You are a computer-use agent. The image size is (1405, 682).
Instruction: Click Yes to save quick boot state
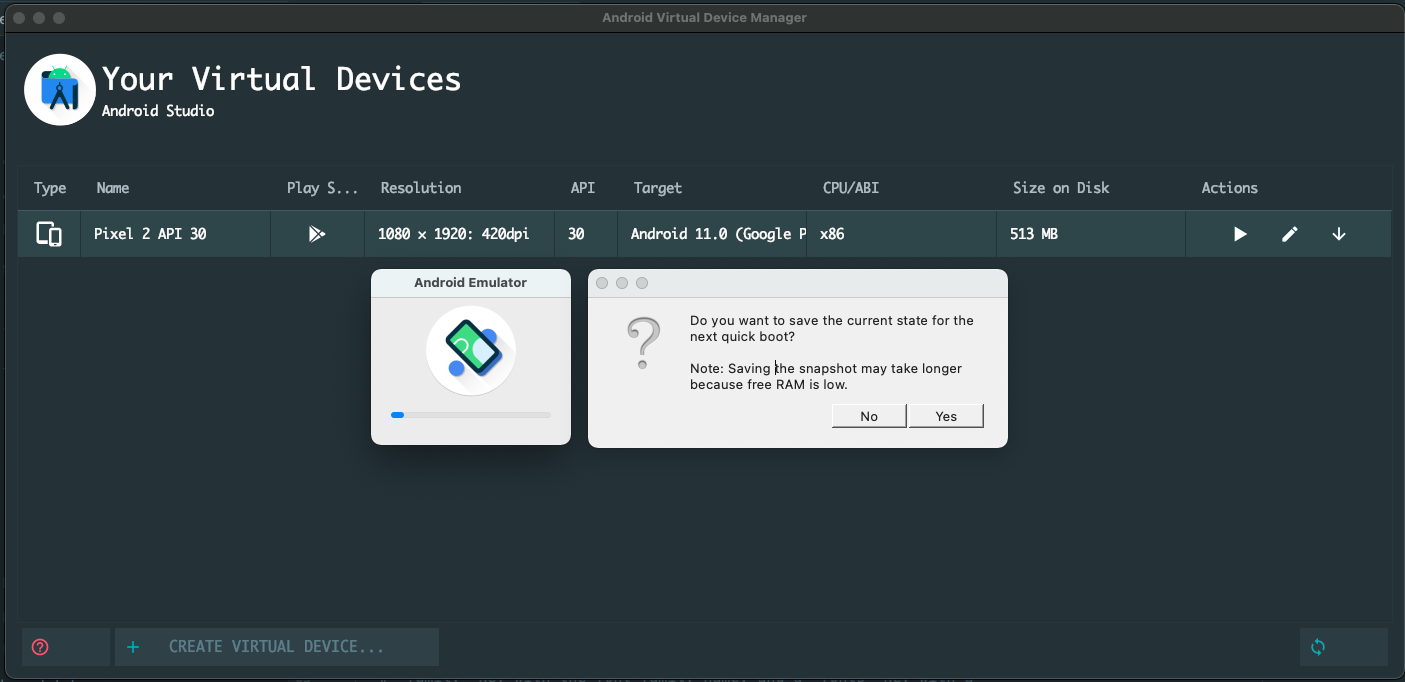(x=946, y=416)
